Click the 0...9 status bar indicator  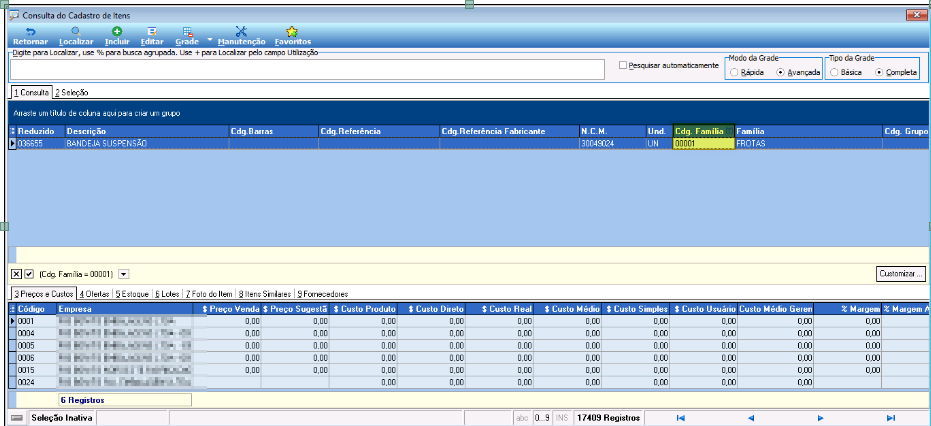(x=542, y=418)
